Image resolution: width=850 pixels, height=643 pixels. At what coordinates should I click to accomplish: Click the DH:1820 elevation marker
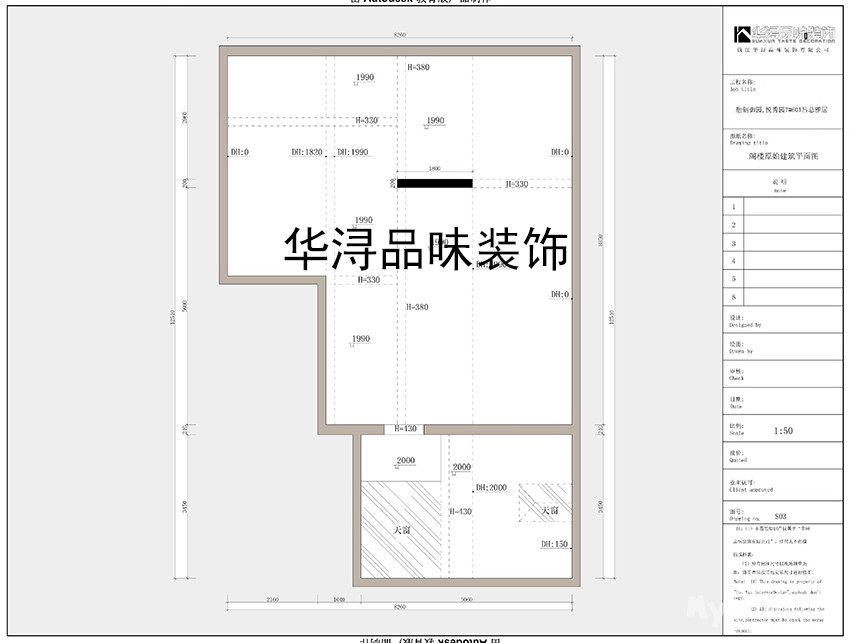(x=307, y=153)
